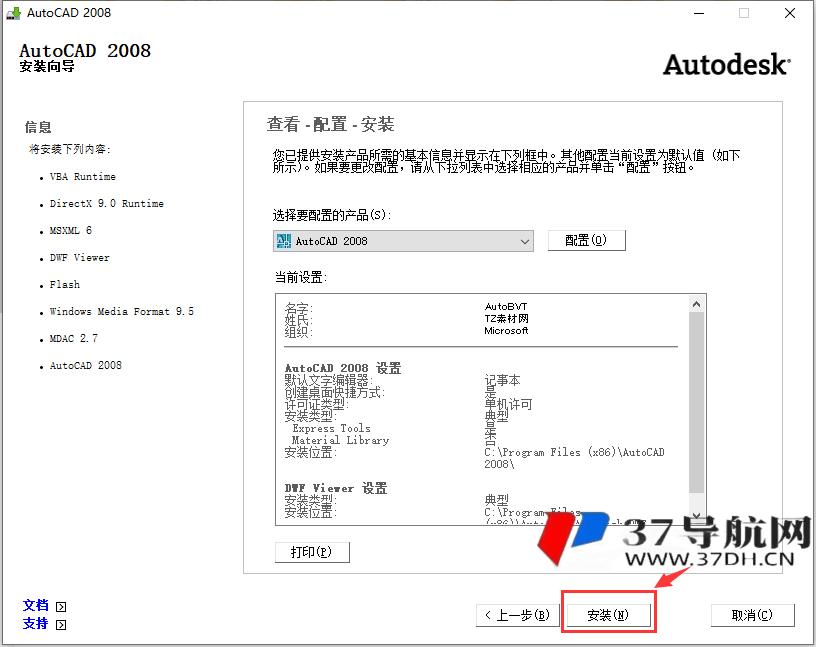
Task: Go back with 上一步(B) button
Action: pyautogui.click(x=515, y=615)
